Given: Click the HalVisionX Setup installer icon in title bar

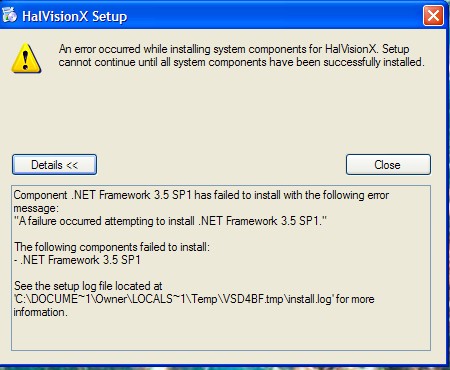Looking at the screenshot, I should tap(9, 15).
